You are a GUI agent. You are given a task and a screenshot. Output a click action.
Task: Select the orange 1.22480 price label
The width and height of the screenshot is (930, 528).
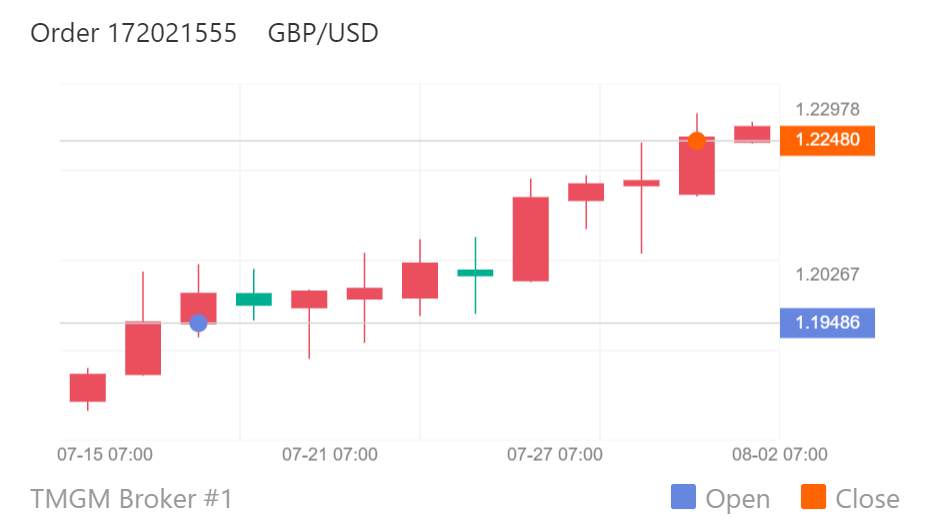pos(827,140)
